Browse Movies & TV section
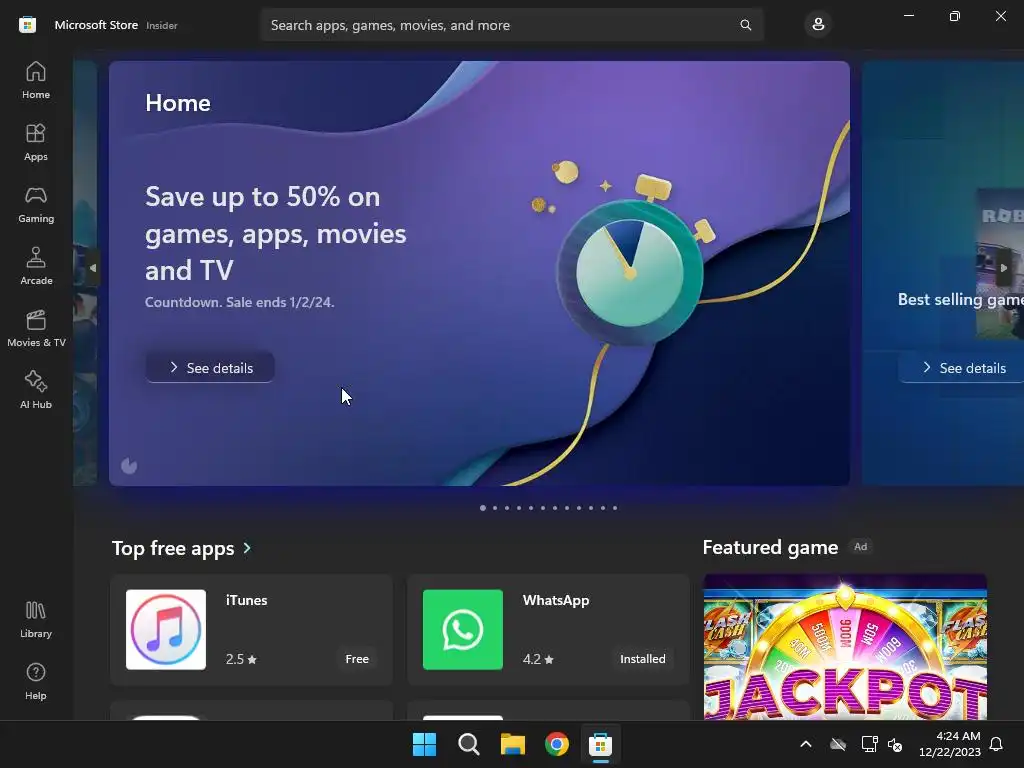The width and height of the screenshot is (1024, 768). [x=36, y=328]
